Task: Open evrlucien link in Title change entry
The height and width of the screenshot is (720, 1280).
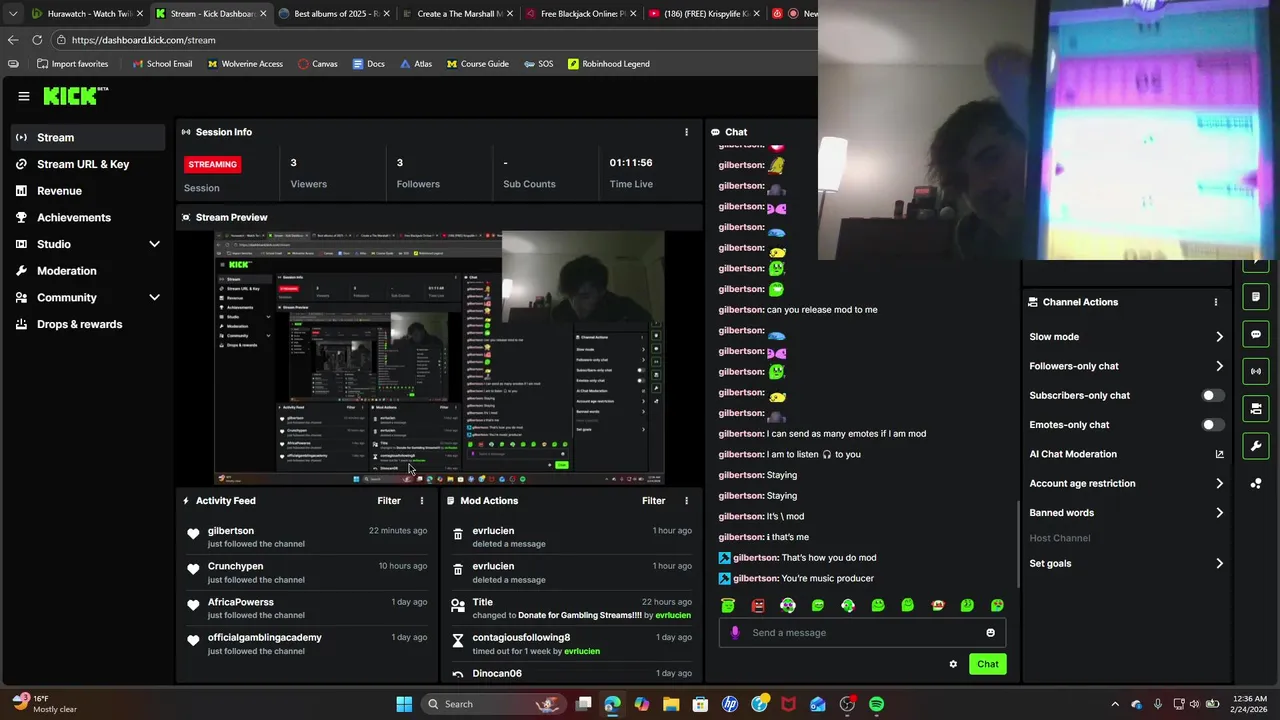Action: (673, 615)
